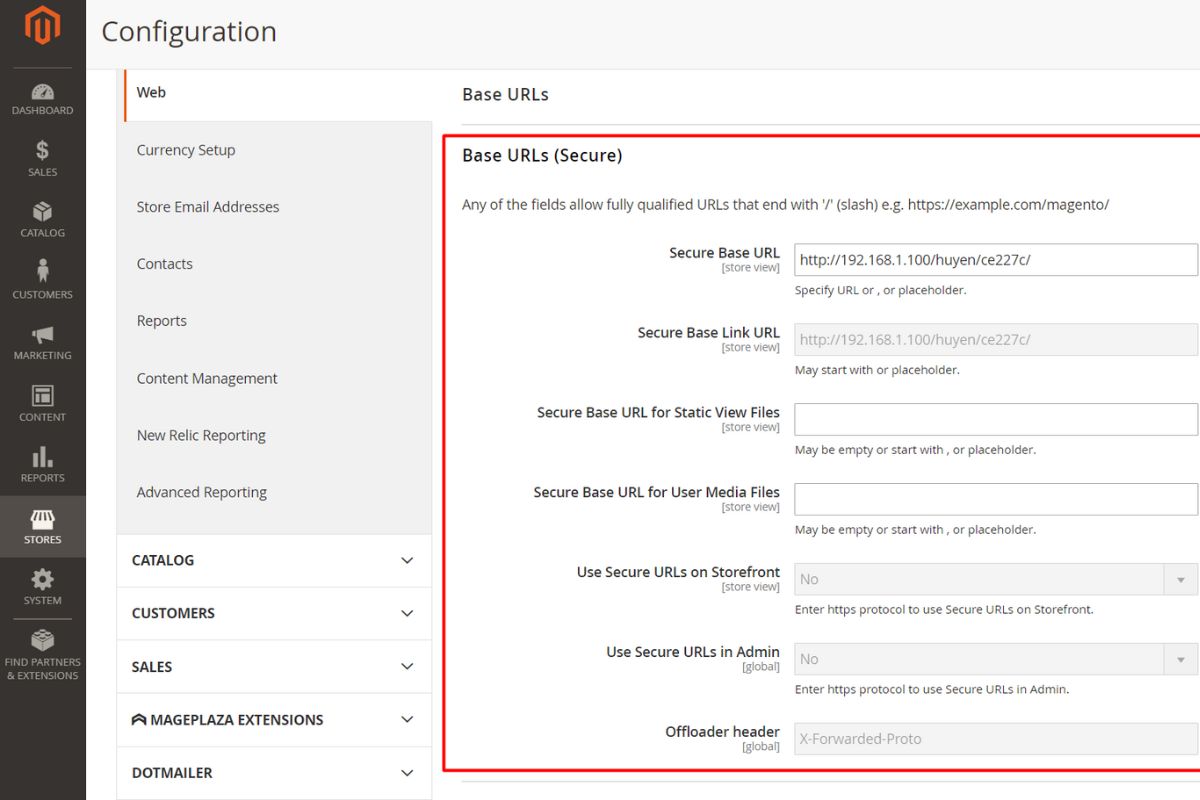
Task: Expand the DOTMAILER configuration group
Action: point(274,773)
